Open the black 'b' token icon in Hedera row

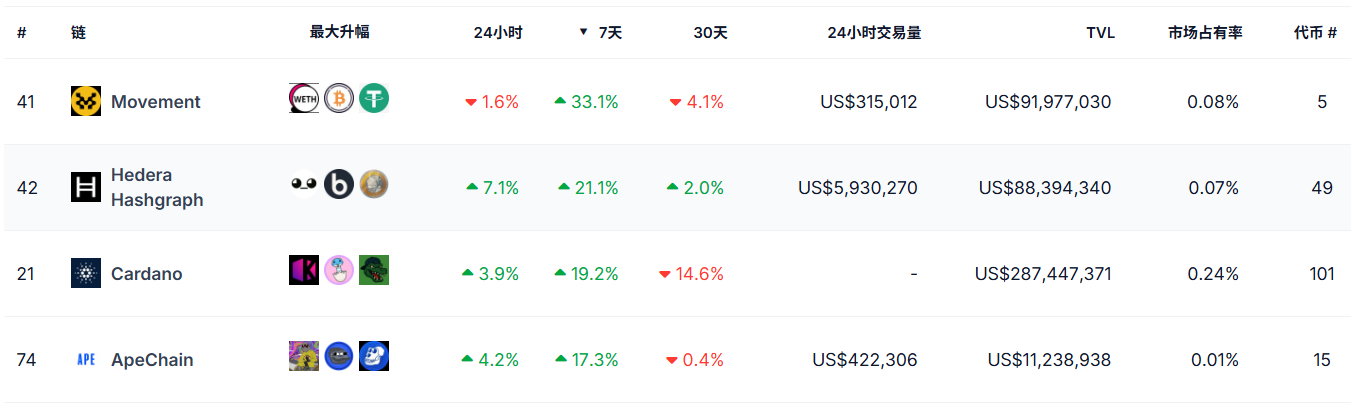[339, 185]
